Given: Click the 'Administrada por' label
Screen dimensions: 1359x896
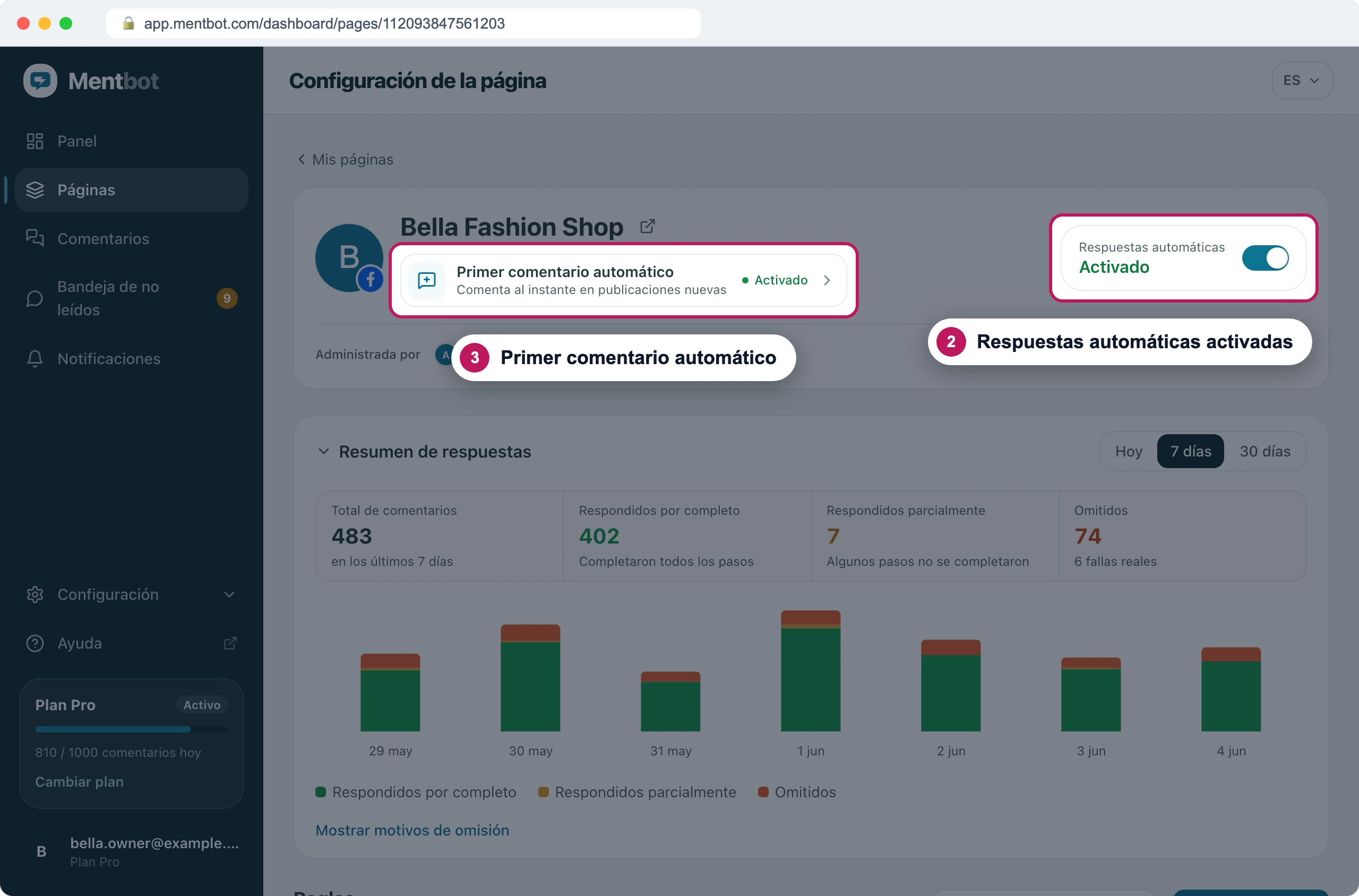Looking at the screenshot, I should coord(367,354).
